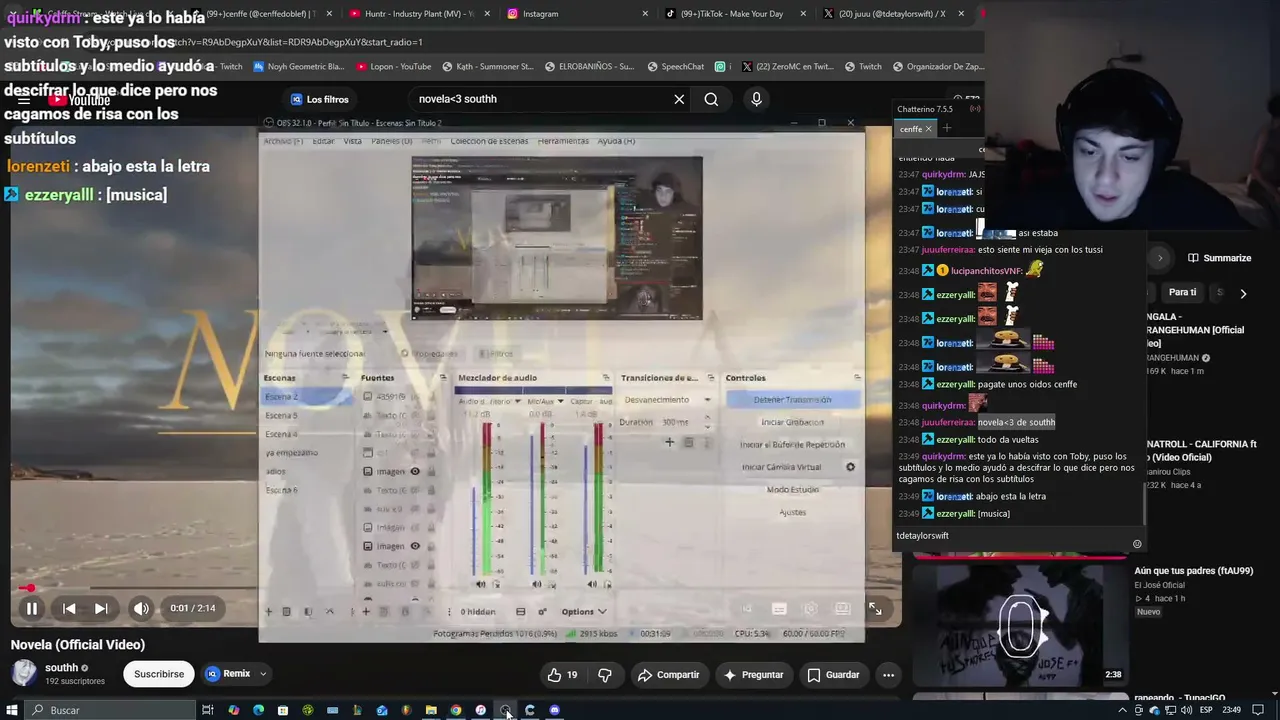
Task: Open the Organizador De Zap bookmark
Action: pos(937,67)
